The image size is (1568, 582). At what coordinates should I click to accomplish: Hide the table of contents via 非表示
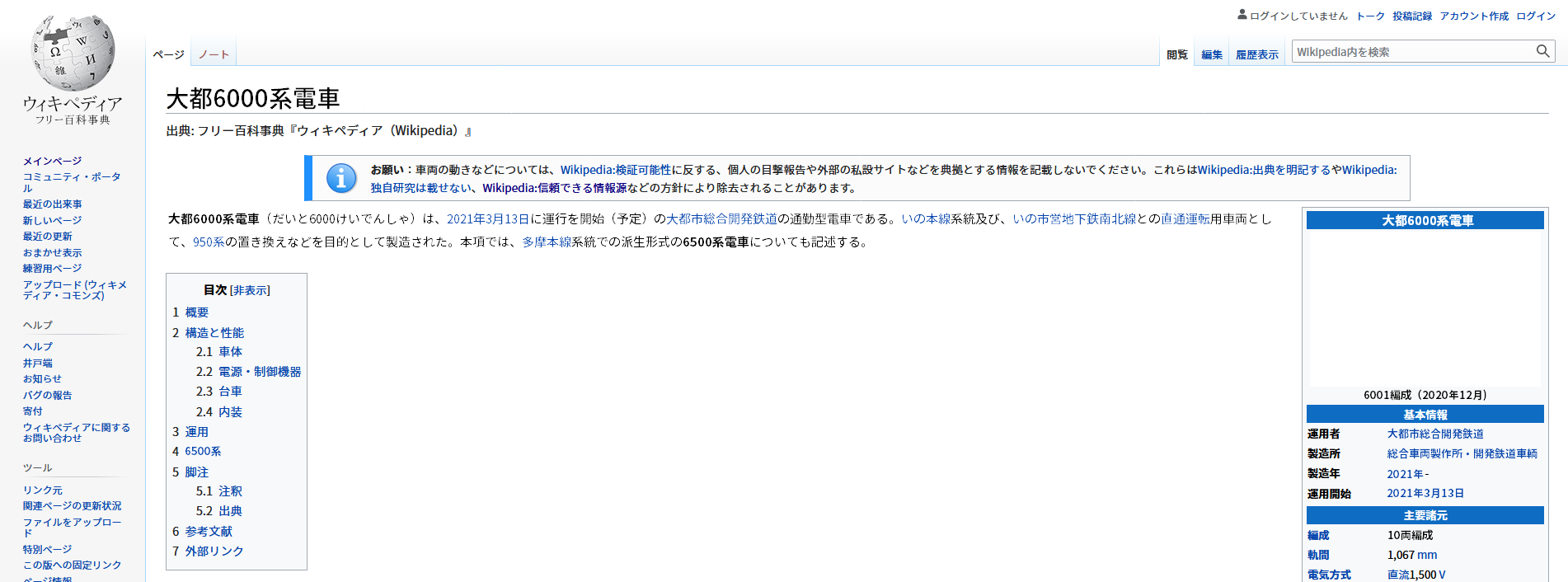tap(250, 290)
